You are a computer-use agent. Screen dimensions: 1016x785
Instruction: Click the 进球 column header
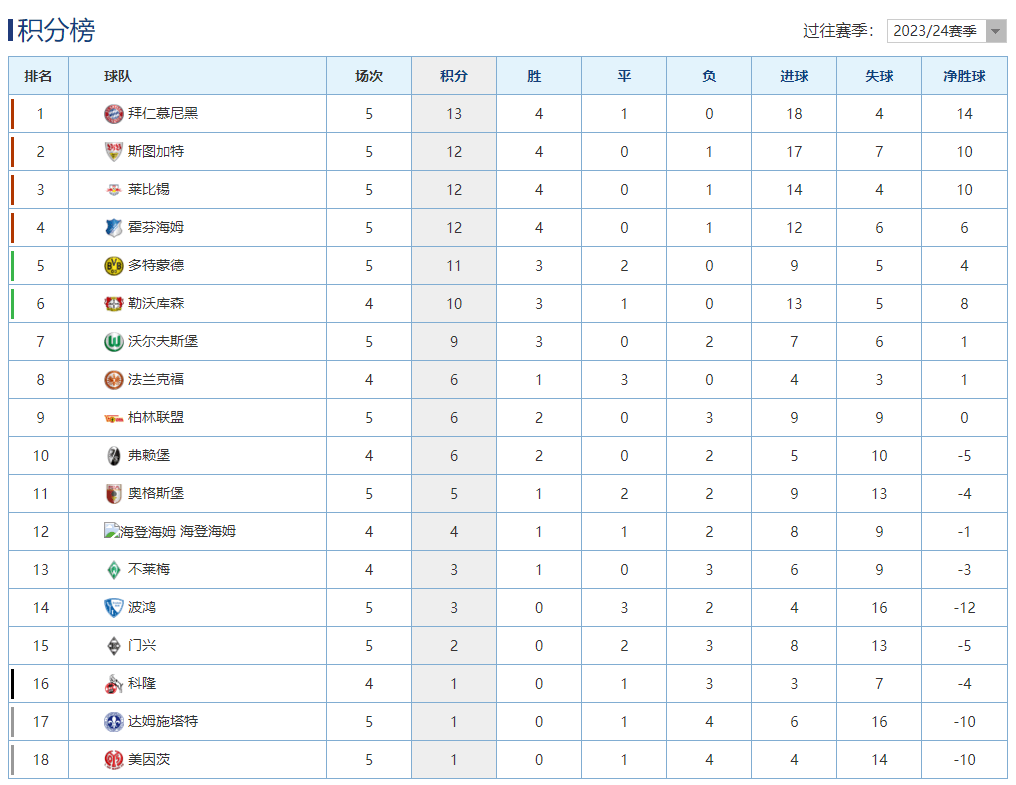point(794,76)
